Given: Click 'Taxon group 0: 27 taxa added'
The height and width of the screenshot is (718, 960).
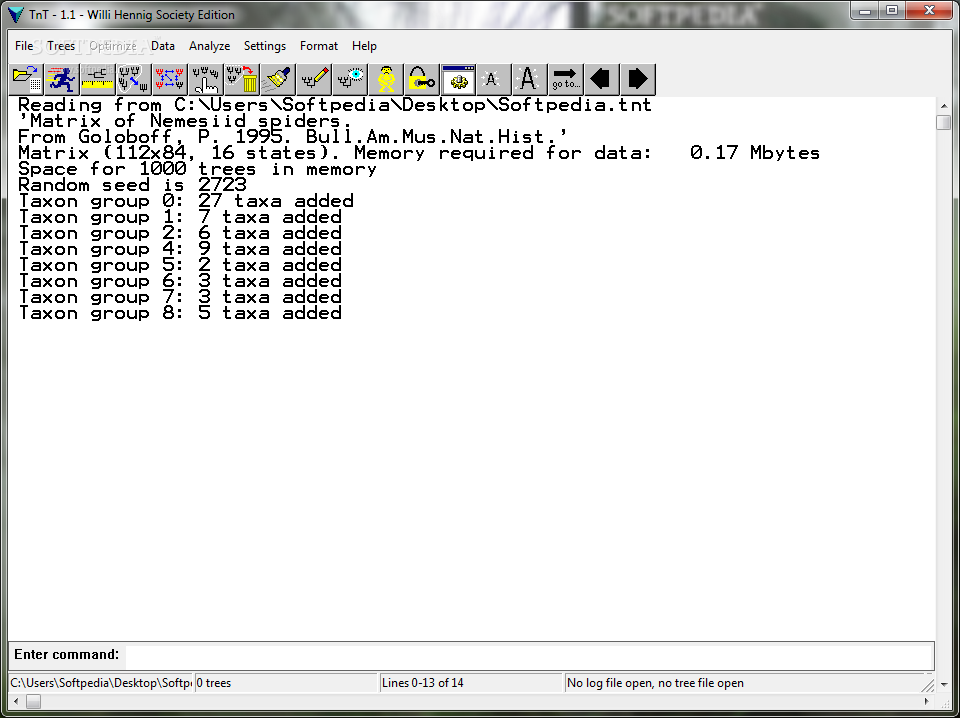Looking at the screenshot, I should [186, 201].
